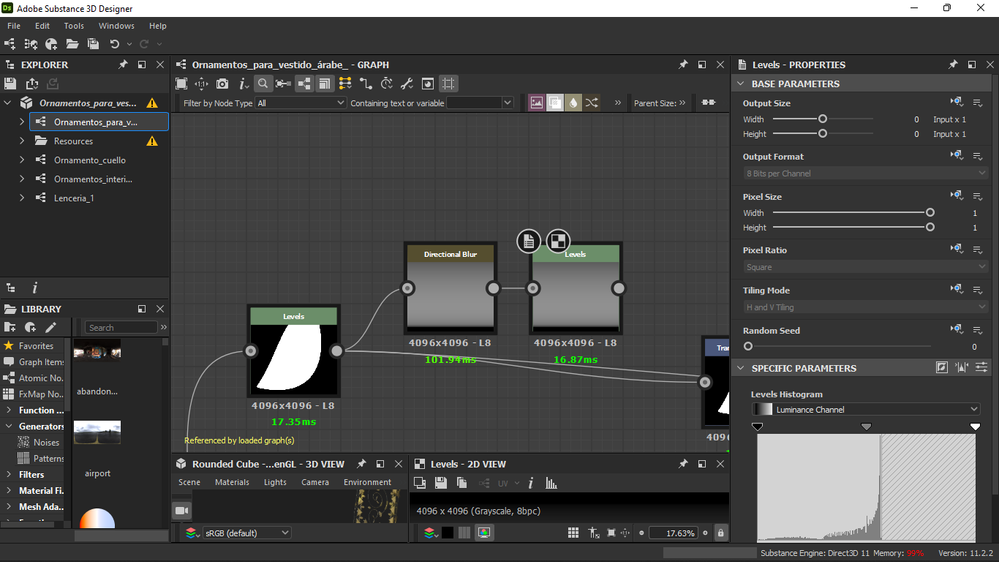The image size is (999, 562).
Task: Click the undo arrow in main toolbar
Action: (x=114, y=44)
